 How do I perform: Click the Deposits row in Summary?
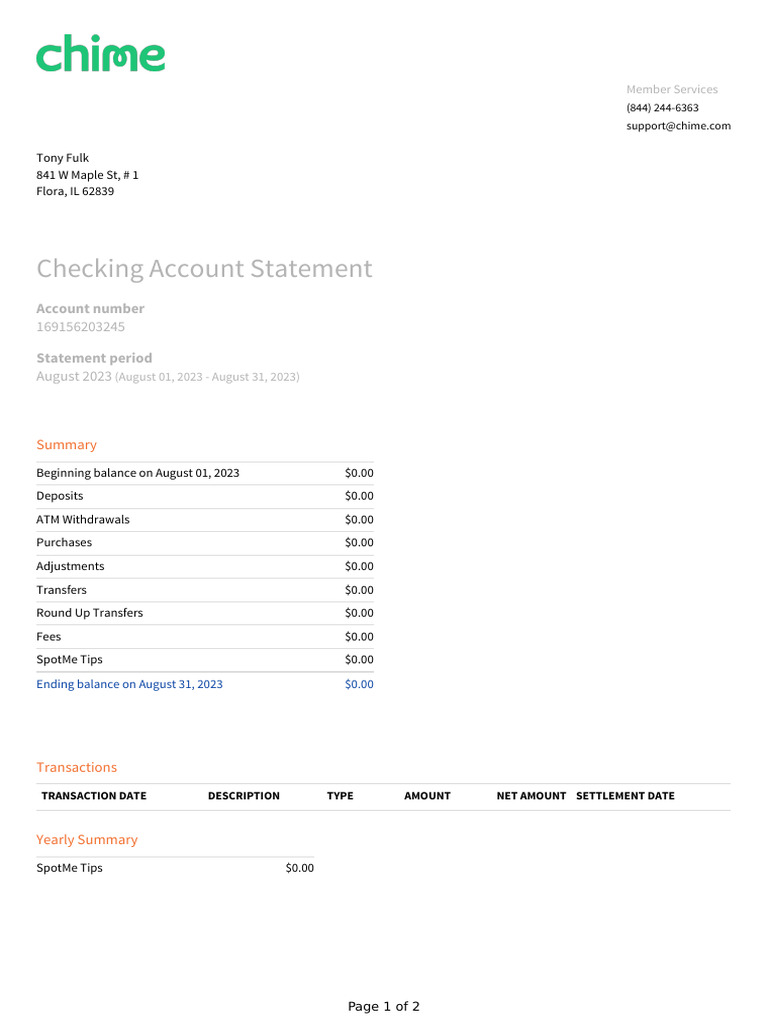coord(60,496)
